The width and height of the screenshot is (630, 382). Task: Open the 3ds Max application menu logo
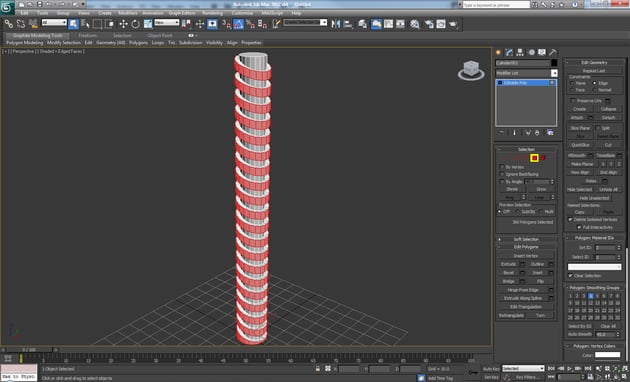[x=7, y=7]
